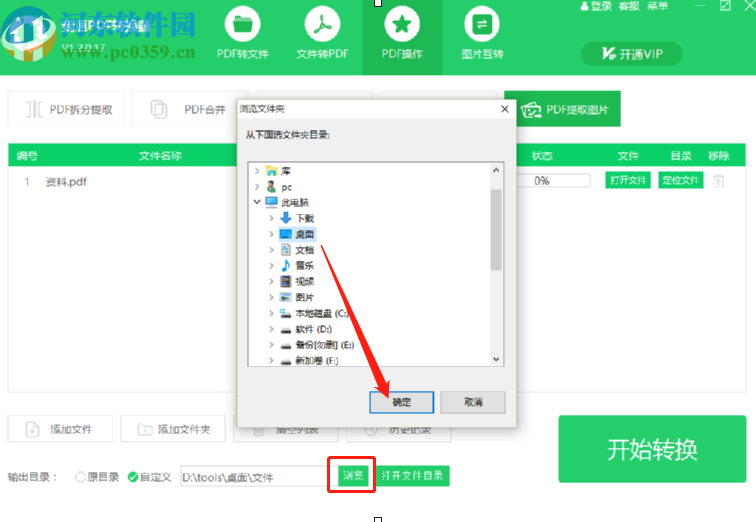Open the 客服 link
Image resolution: width=756 pixels, height=522 pixels.
629,6
